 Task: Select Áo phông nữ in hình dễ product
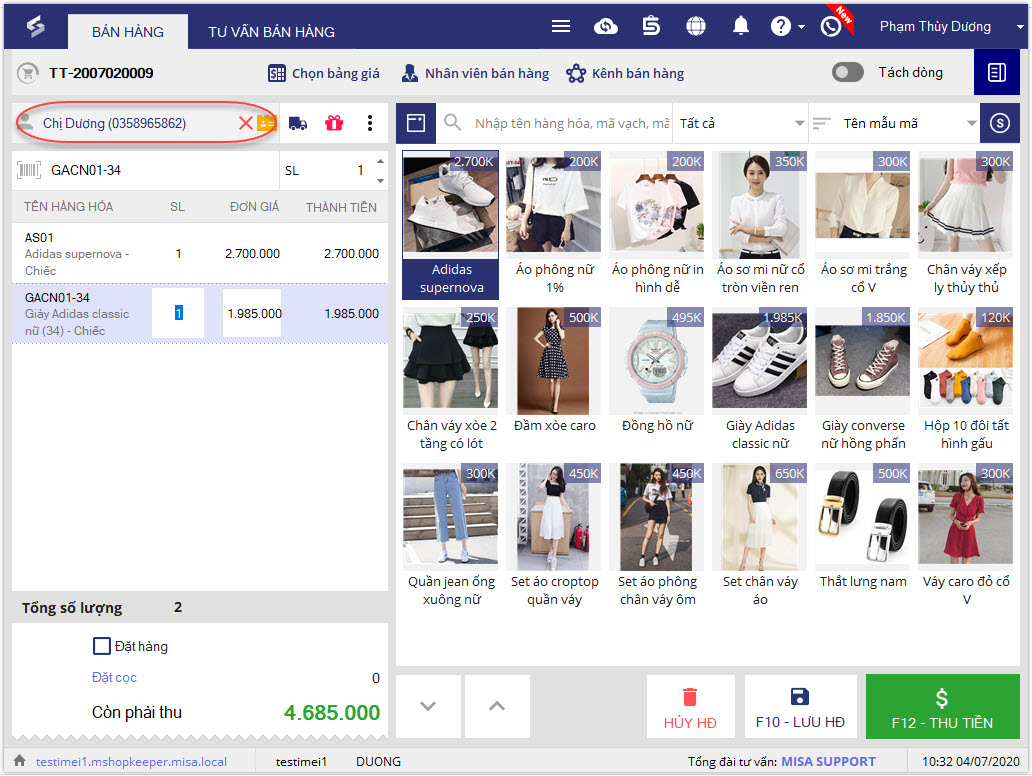(657, 224)
